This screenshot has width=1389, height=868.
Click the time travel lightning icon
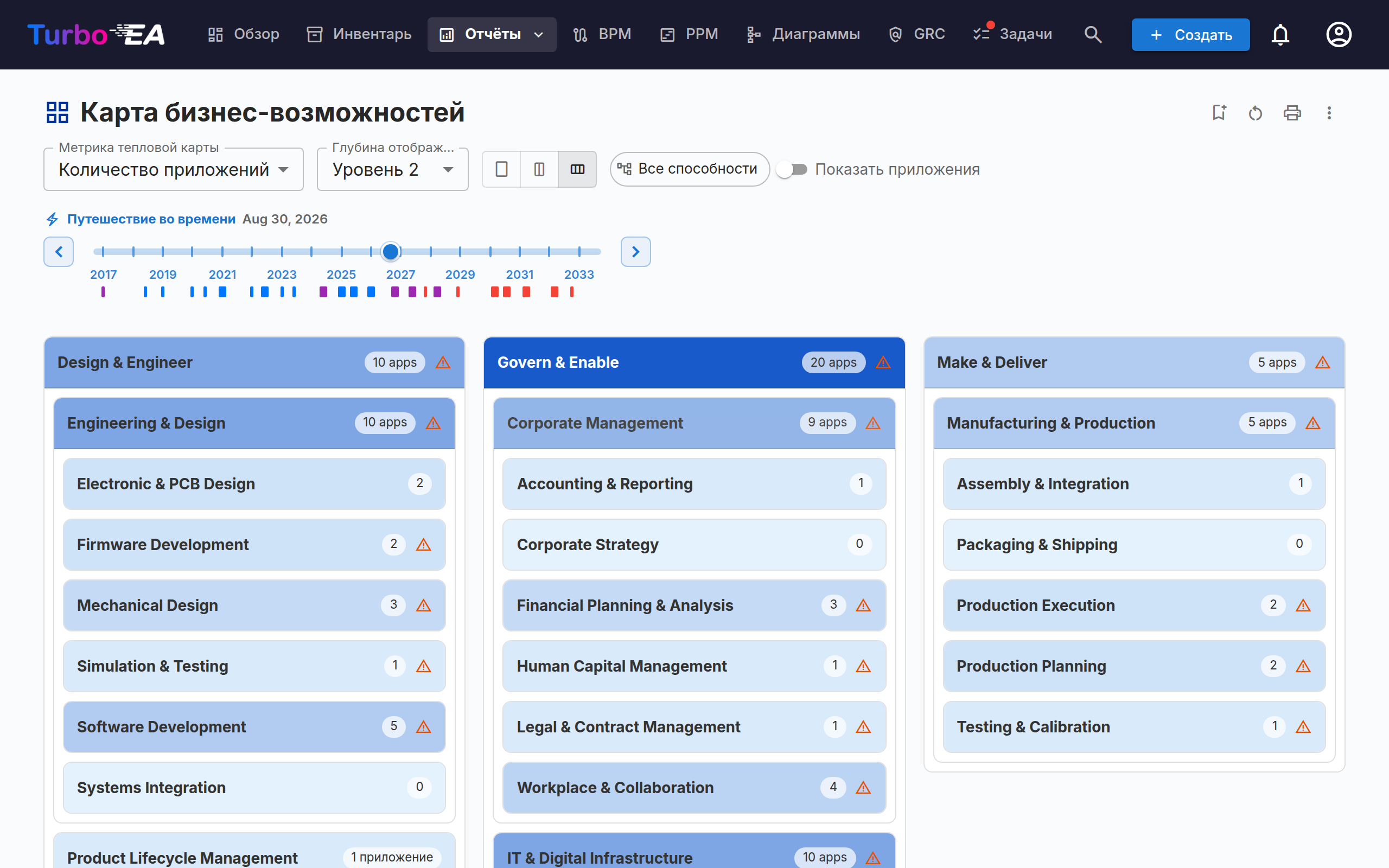coord(52,219)
